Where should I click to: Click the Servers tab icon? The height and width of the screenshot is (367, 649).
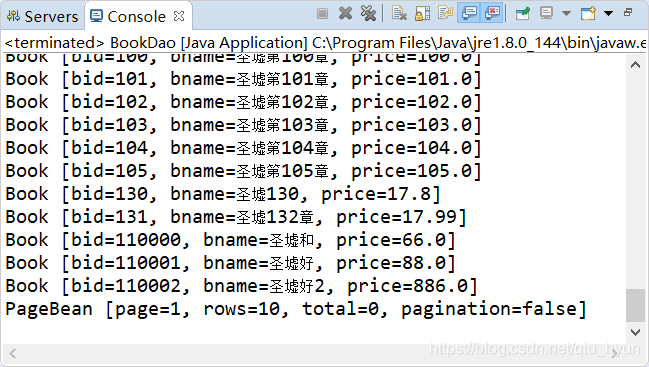13,16
